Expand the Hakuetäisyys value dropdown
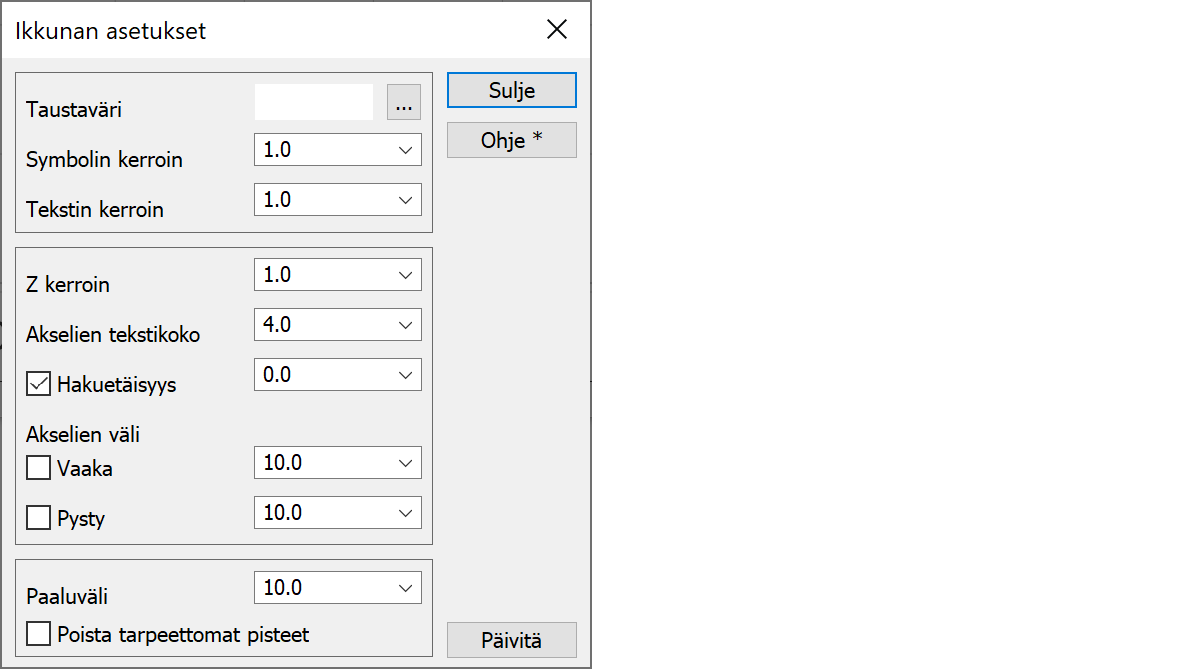 click(405, 374)
